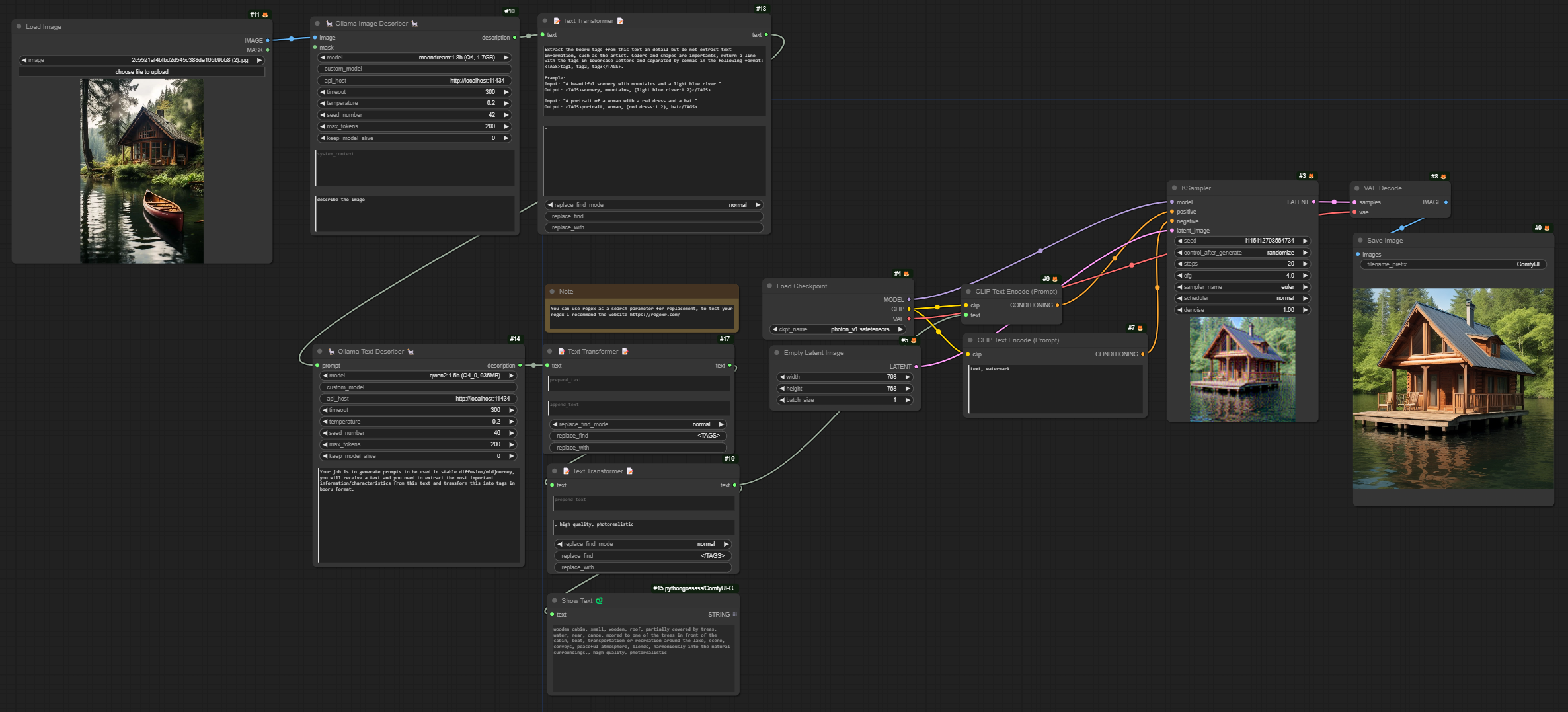This screenshot has width=1568, height=712.
Task: Click the left arrow of KSampler cfg value
Action: pos(1180,276)
